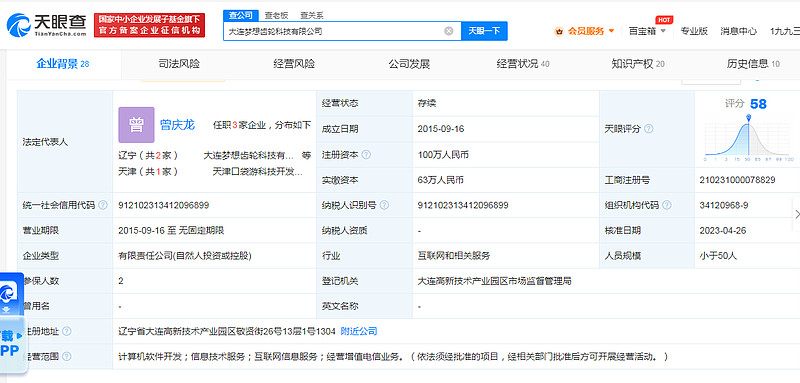The image size is (800, 383).
Task: Click the Tianyancha logo icon
Action: pos(18,25)
